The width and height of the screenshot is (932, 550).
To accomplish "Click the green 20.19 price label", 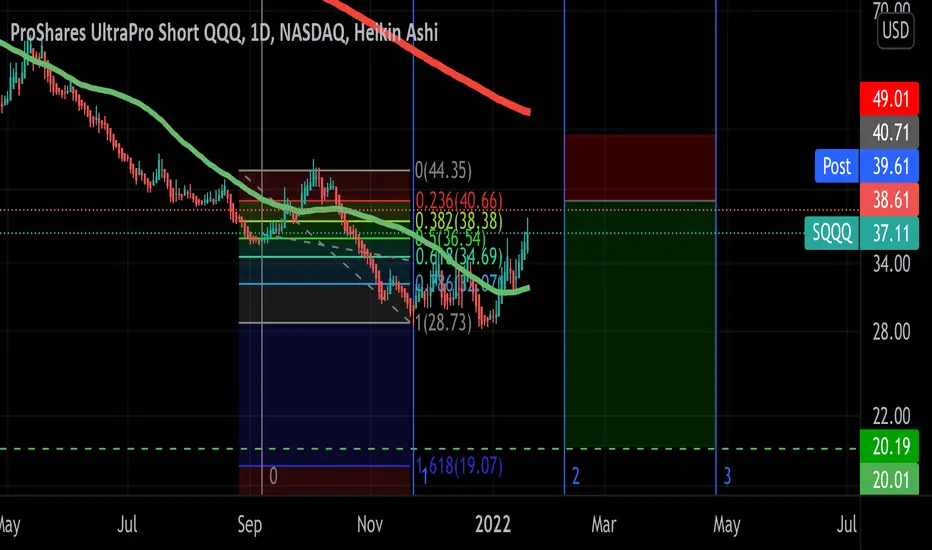I will point(890,446).
